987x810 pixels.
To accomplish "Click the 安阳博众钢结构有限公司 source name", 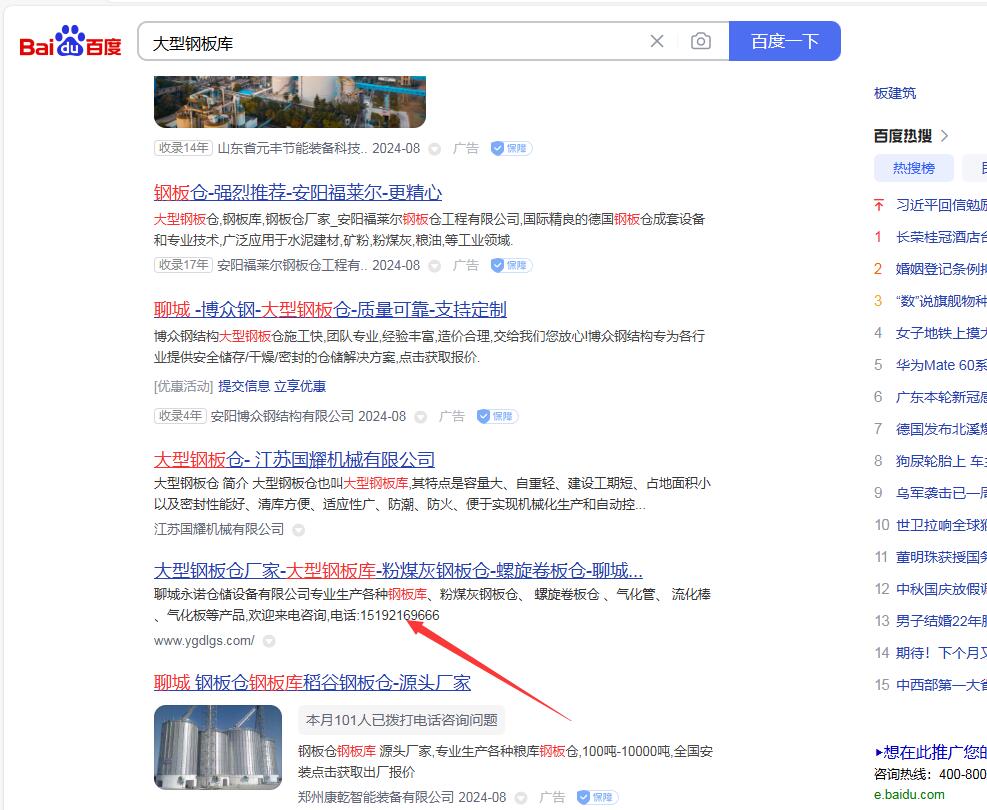I will (x=282, y=416).
